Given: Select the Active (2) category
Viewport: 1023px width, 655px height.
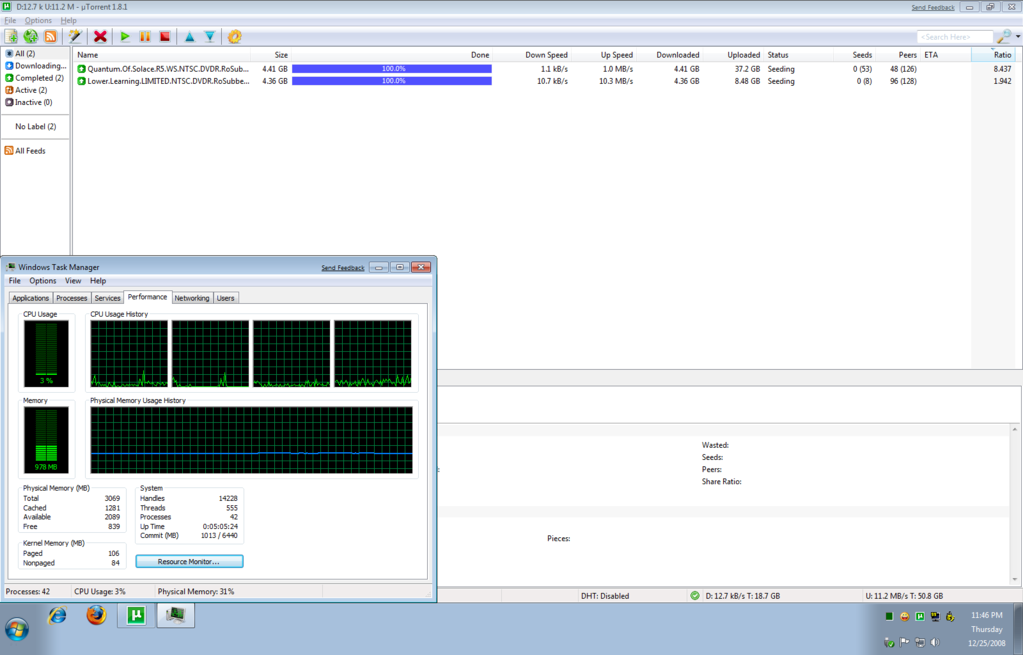Looking at the screenshot, I should pos(26,90).
